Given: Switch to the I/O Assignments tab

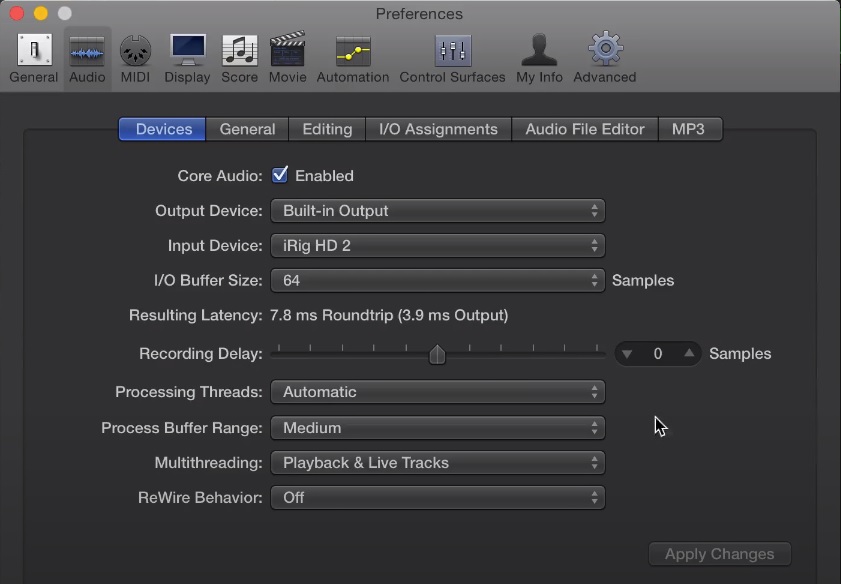Looking at the screenshot, I should click(x=439, y=129).
